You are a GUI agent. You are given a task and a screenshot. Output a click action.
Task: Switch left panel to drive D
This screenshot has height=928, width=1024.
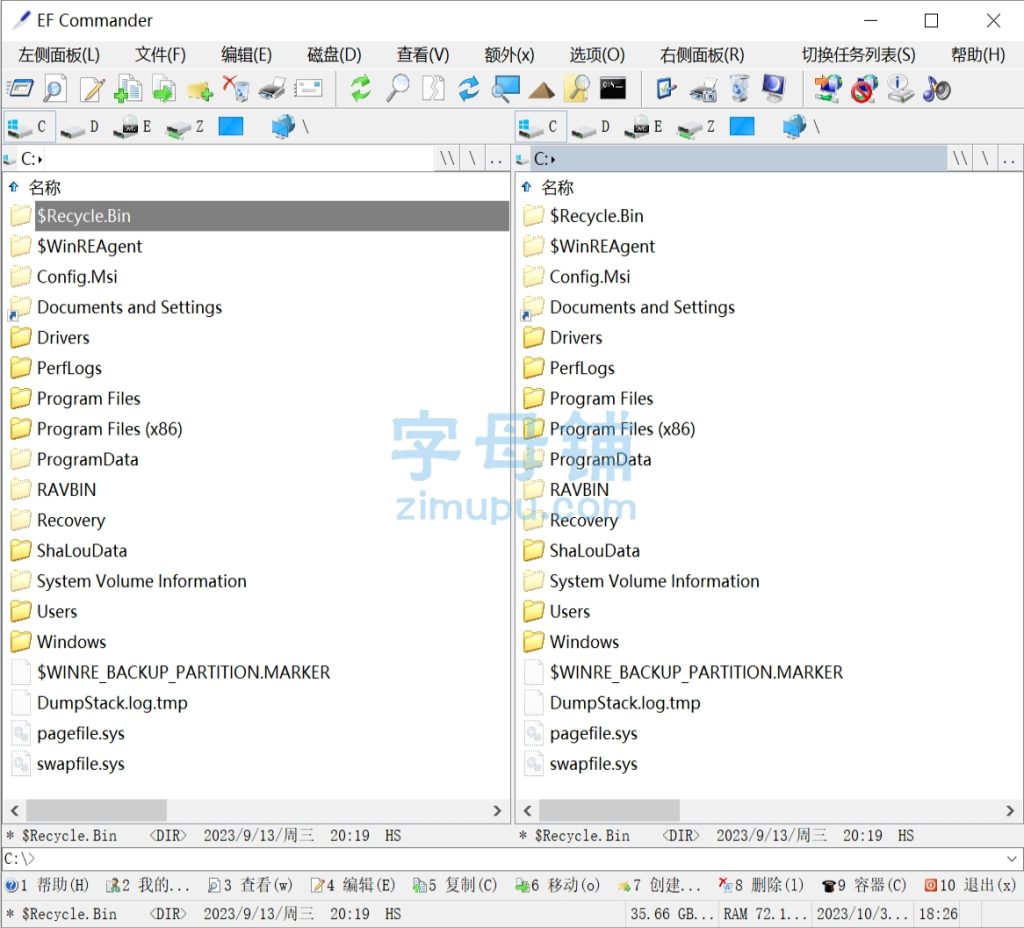80,127
